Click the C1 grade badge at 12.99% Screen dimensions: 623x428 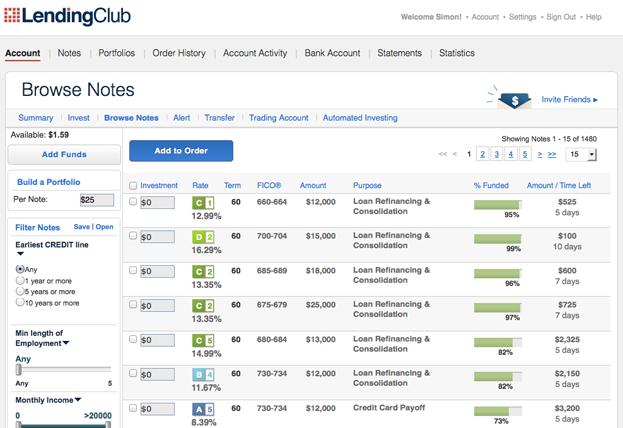(203, 203)
